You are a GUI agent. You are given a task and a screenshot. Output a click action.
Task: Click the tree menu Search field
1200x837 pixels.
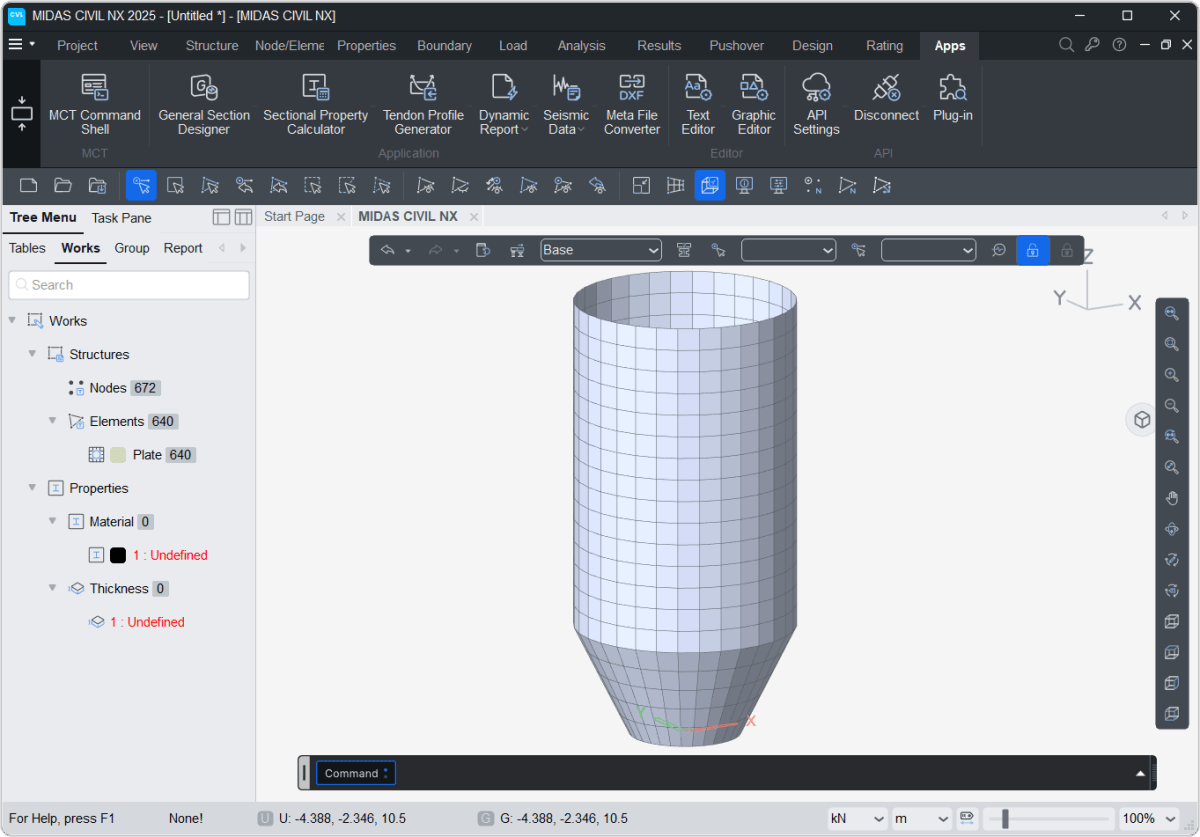point(129,285)
